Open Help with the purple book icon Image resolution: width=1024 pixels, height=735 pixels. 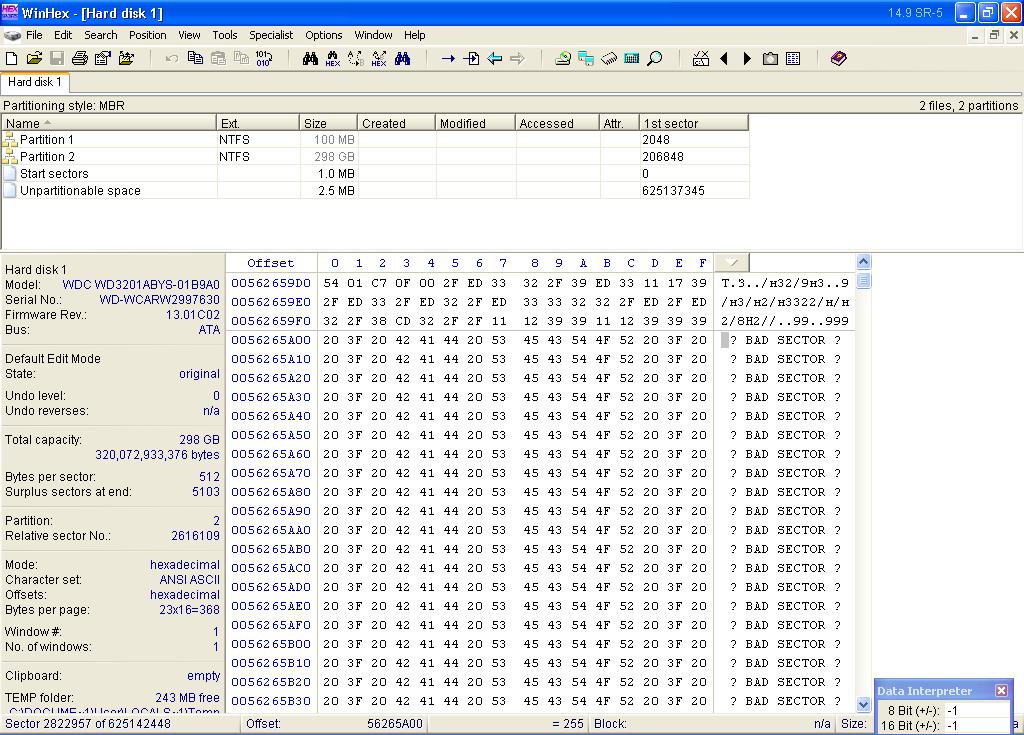tap(839, 59)
